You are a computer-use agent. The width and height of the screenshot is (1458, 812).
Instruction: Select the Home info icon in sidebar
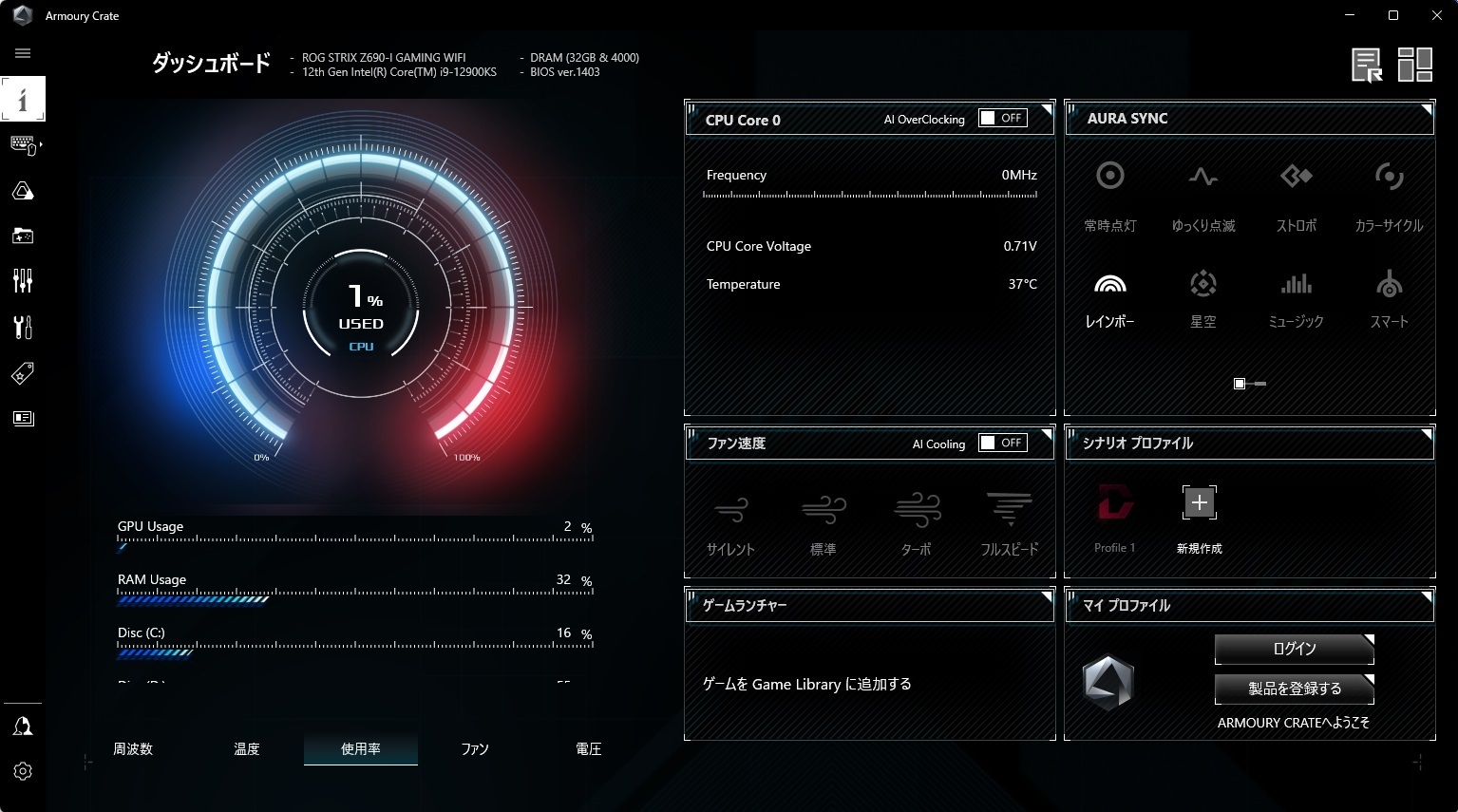click(23, 99)
